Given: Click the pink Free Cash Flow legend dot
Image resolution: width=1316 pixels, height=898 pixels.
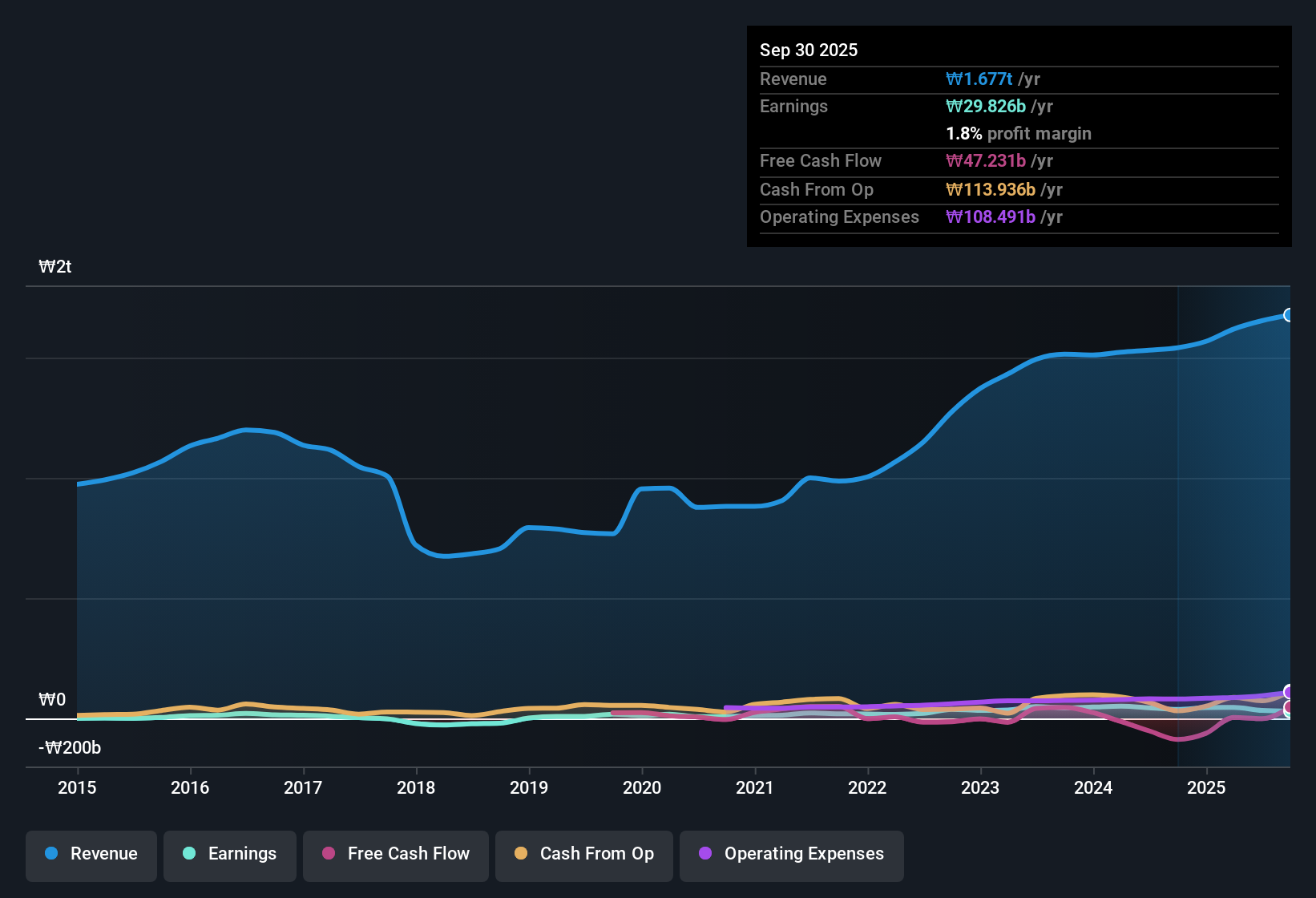Looking at the screenshot, I should coord(328,854).
